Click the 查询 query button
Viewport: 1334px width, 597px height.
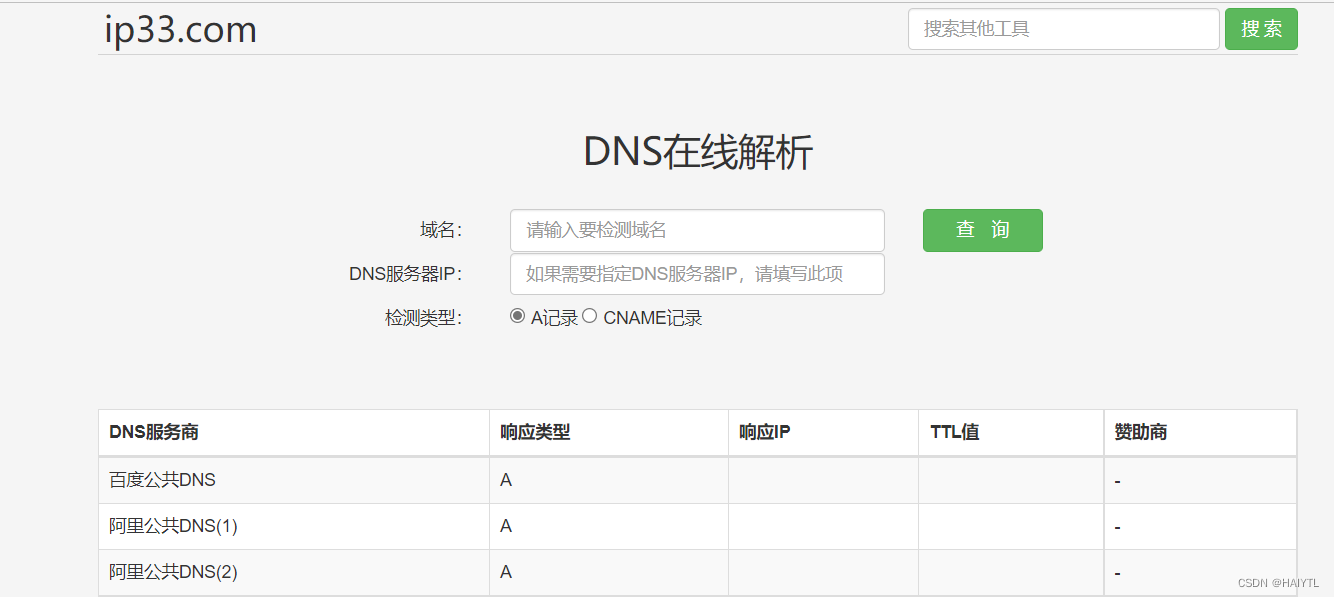click(982, 230)
